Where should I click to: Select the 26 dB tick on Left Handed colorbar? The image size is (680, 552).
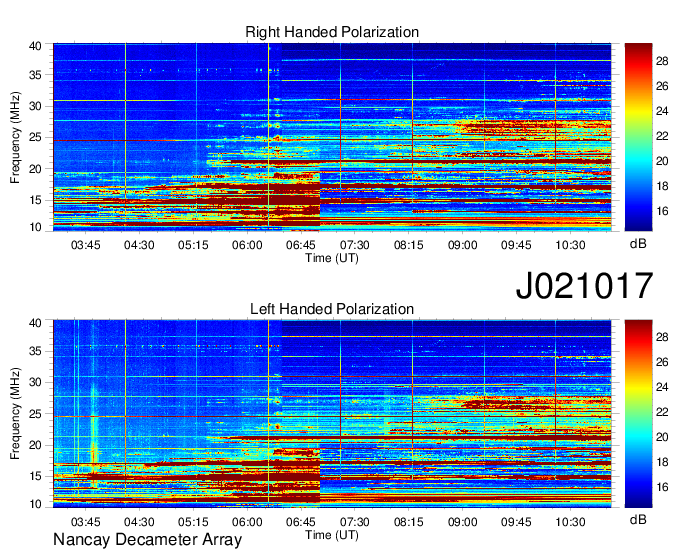coord(662,362)
